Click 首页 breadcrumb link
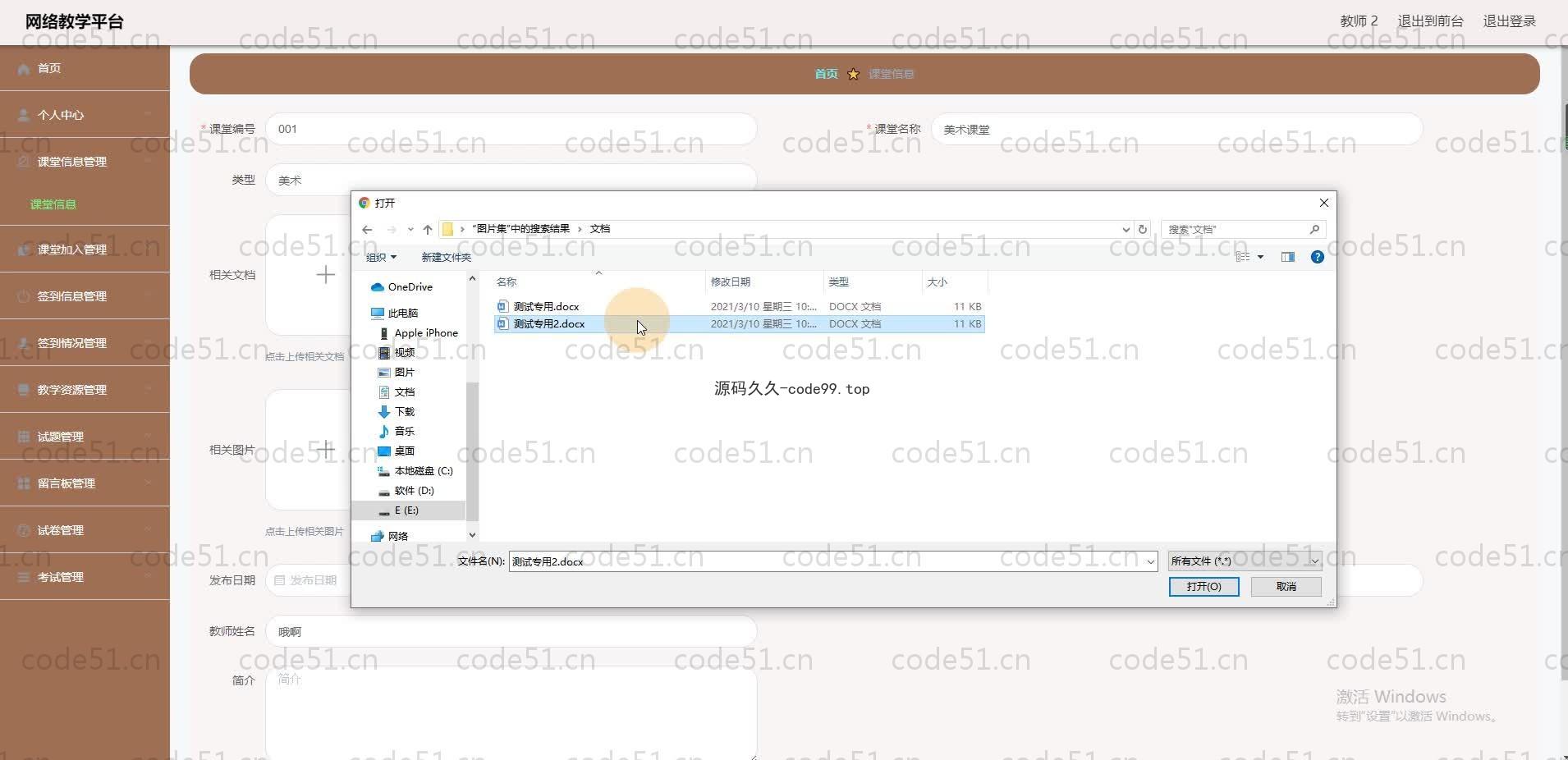 (826, 74)
